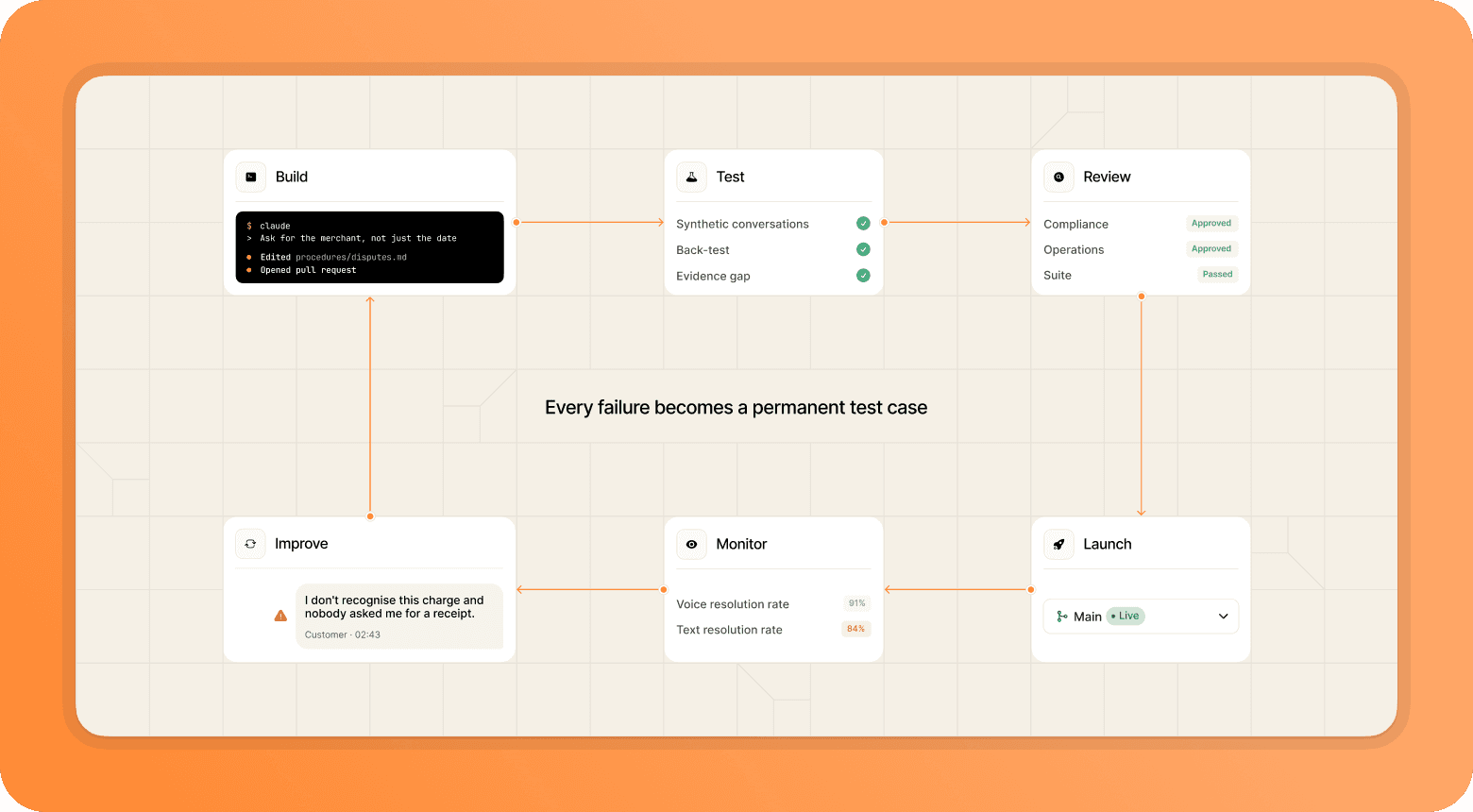
Task: Click the Launch rocket icon
Action: pyautogui.click(x=1058, y=544)
